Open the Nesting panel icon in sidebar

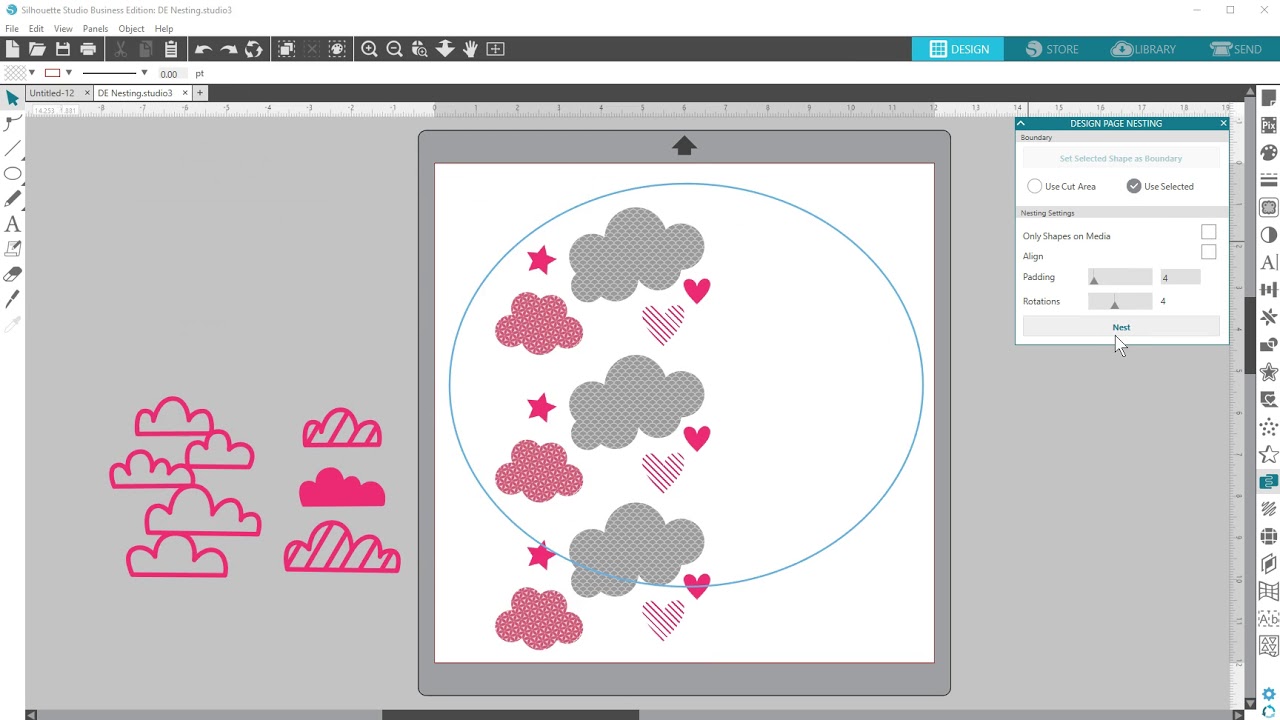point(1269,482)
